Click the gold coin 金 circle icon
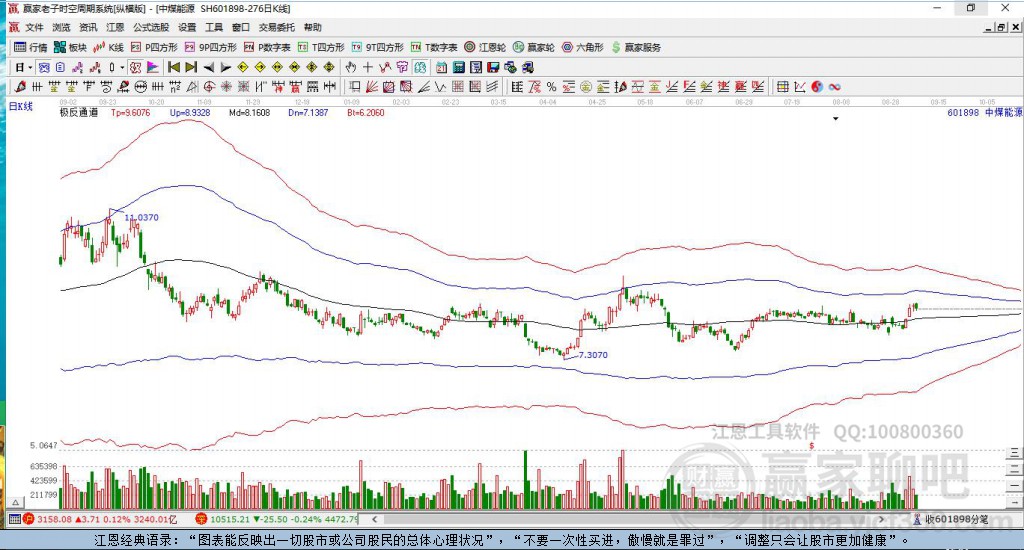Screen dimensions: 1024x550 pos(586,87)
